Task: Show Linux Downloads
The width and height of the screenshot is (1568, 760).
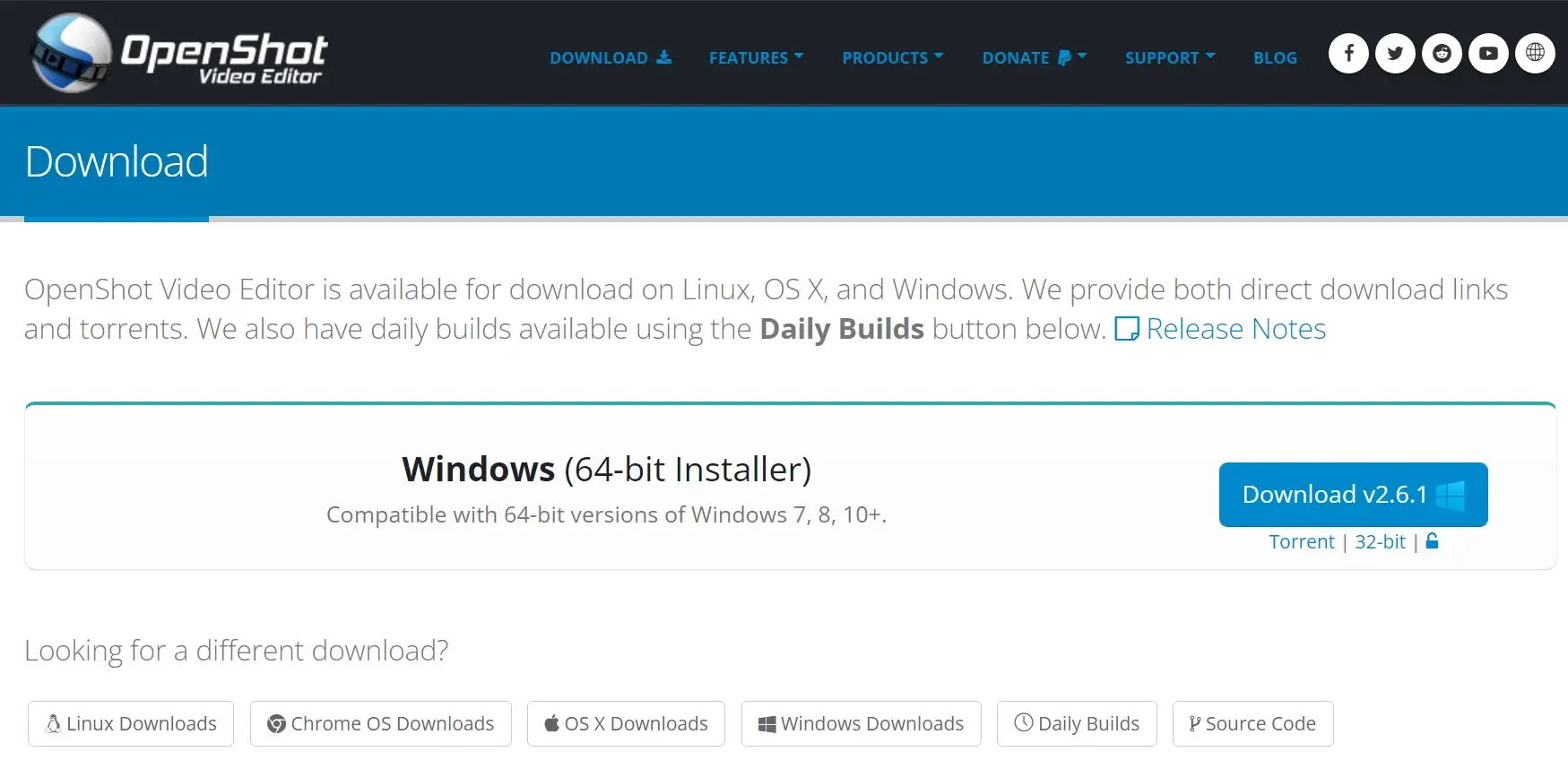Action: 131,724
